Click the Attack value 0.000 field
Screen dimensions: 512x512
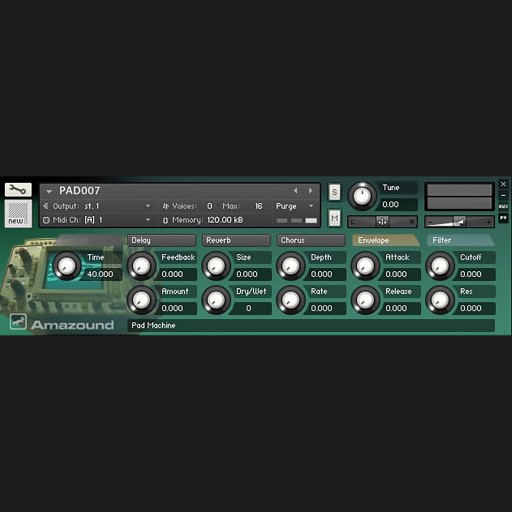401,274
